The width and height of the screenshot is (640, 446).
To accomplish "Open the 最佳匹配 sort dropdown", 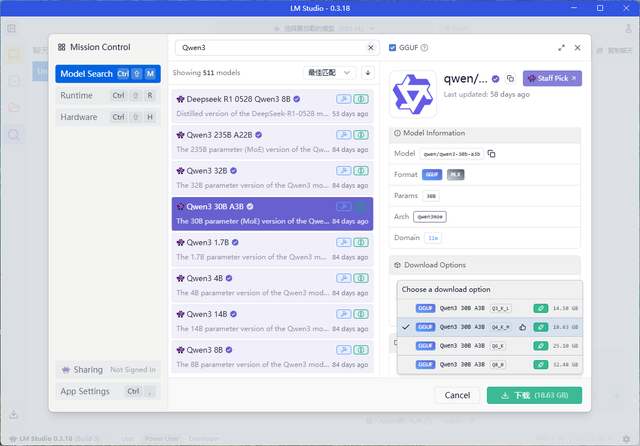I will tap(329, 73).
